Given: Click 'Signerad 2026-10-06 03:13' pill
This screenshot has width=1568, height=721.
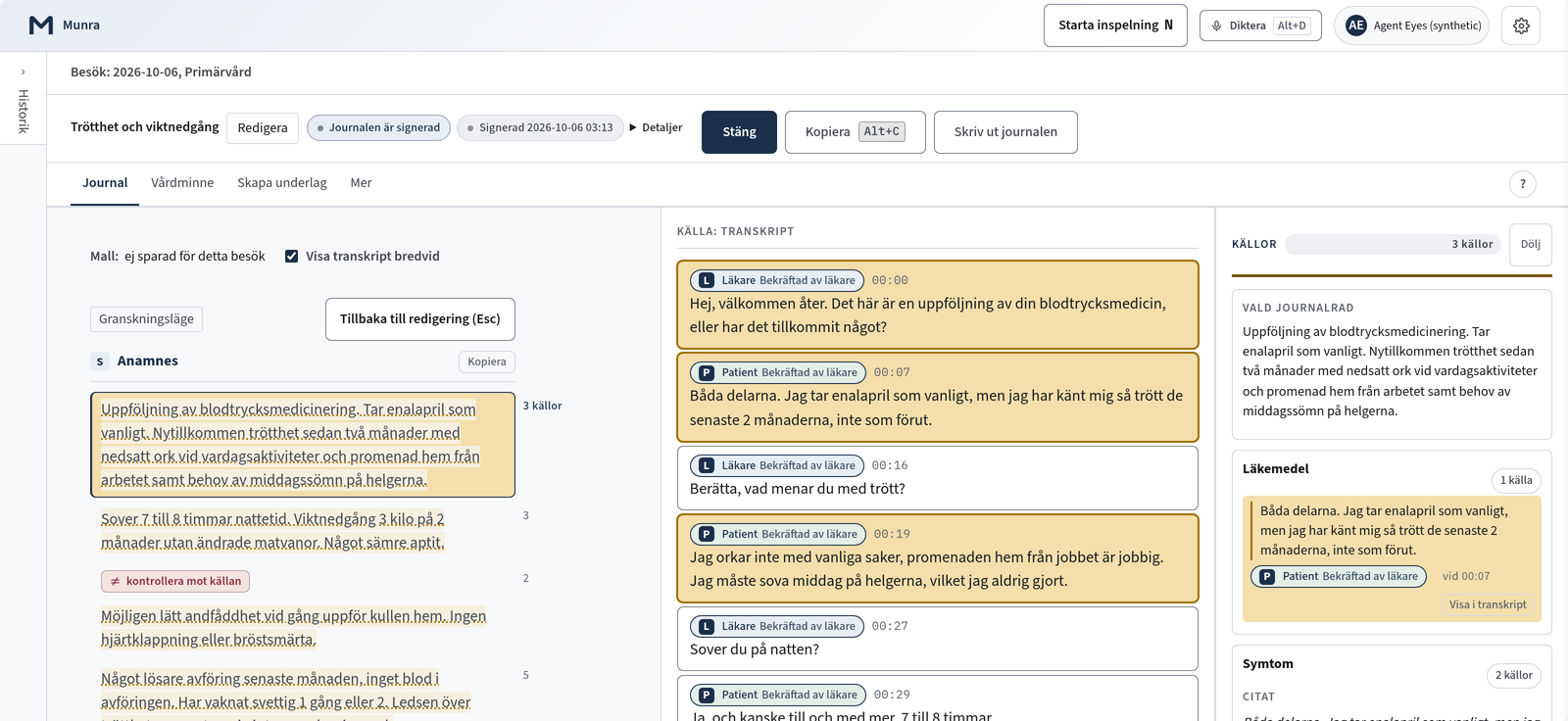Looking at the screenshot, I should coord(540,128).
